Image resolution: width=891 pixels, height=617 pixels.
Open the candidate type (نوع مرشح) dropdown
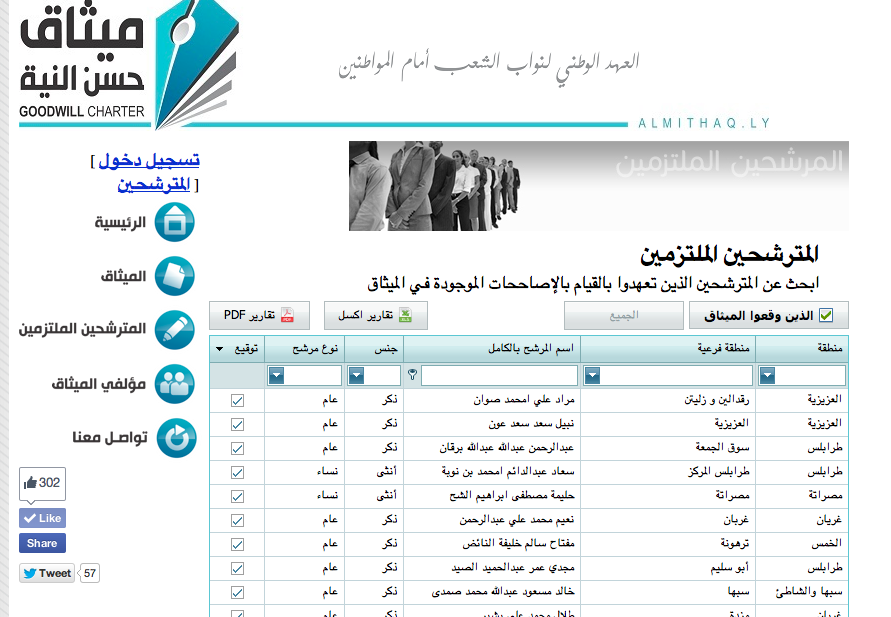pos(277,376)
